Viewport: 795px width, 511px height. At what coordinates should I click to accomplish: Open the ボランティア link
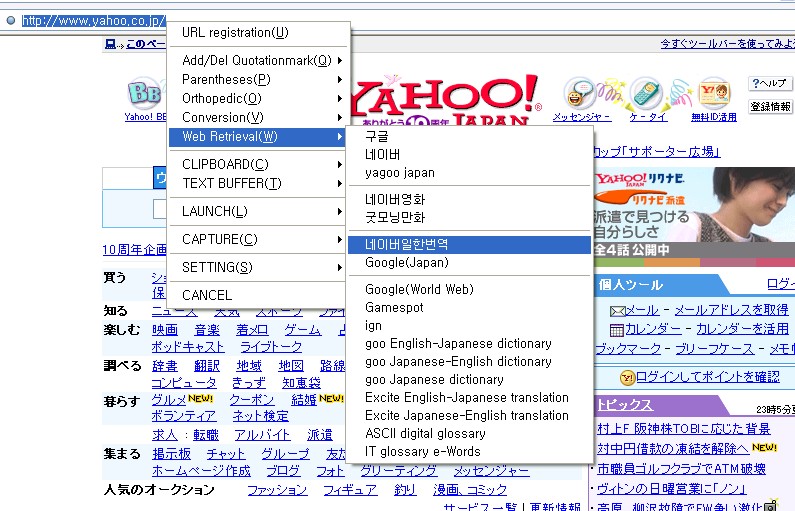point(184,416)
